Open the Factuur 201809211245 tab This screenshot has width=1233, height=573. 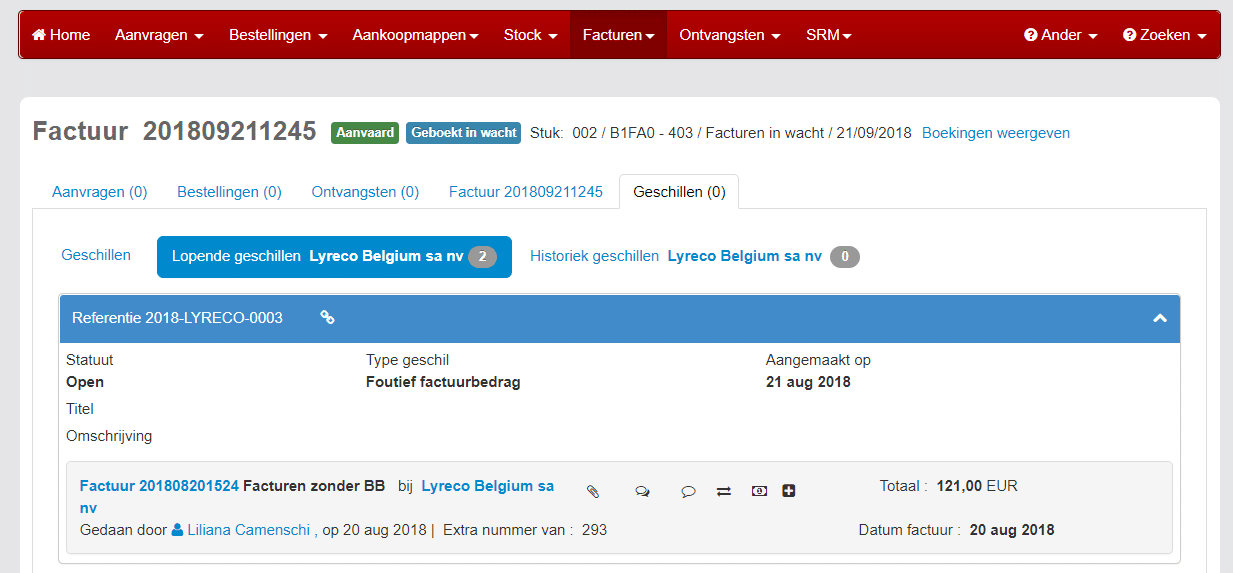coord(526,192)
